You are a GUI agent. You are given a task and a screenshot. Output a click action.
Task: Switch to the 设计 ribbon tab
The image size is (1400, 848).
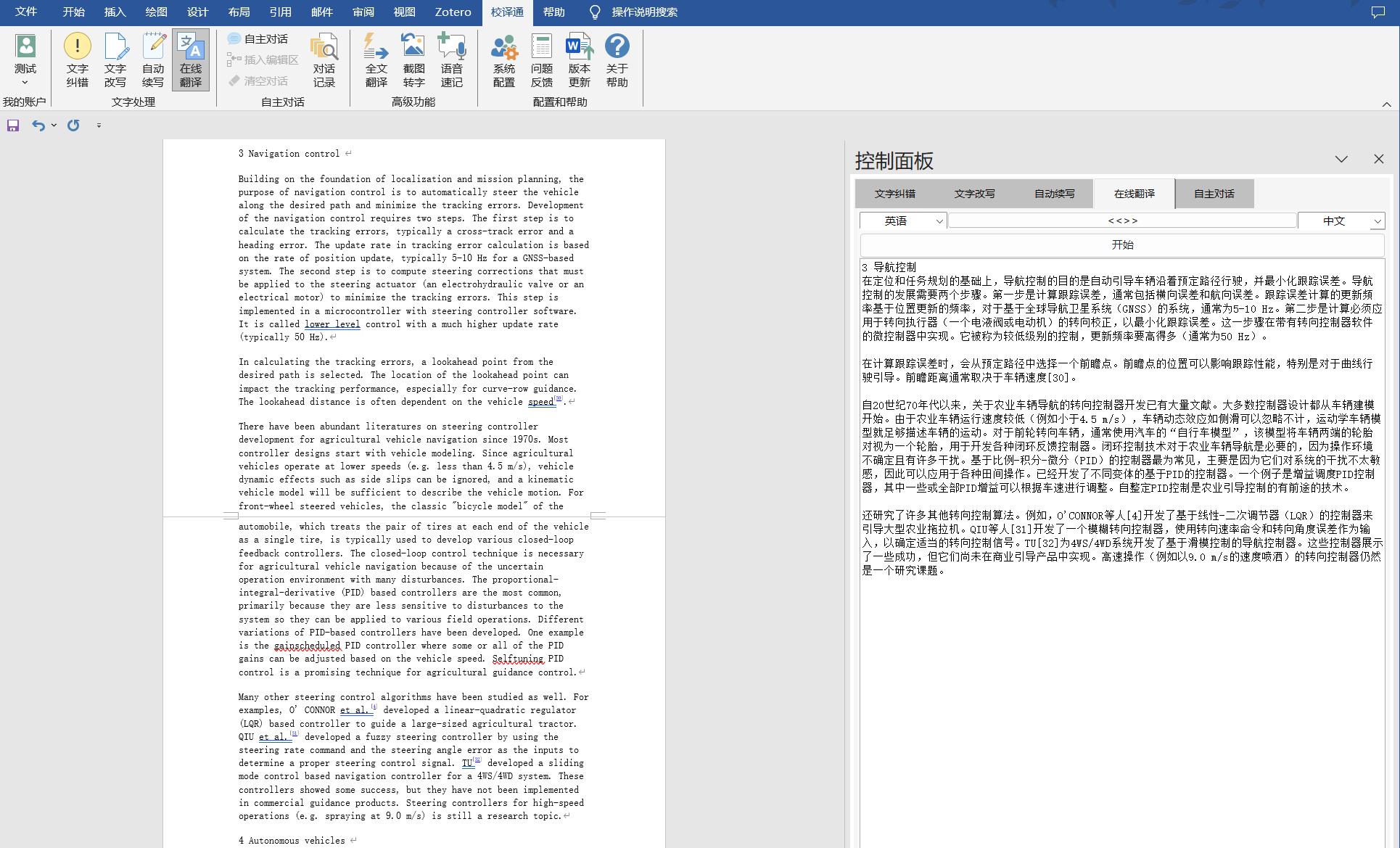pyautogui.click(x=198, y=12)
